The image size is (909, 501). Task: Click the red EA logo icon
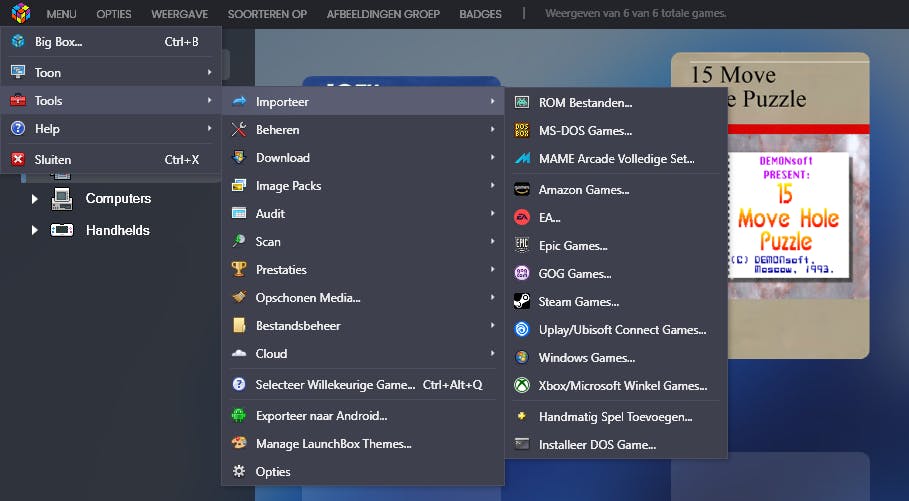point(522,217)
